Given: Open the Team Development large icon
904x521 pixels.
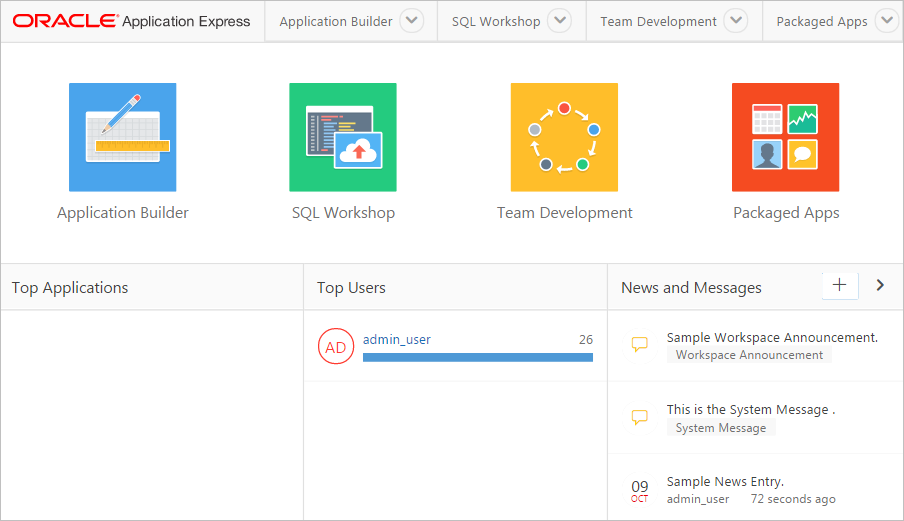Looking at the screenshot, I should click(x=564, y=137).
